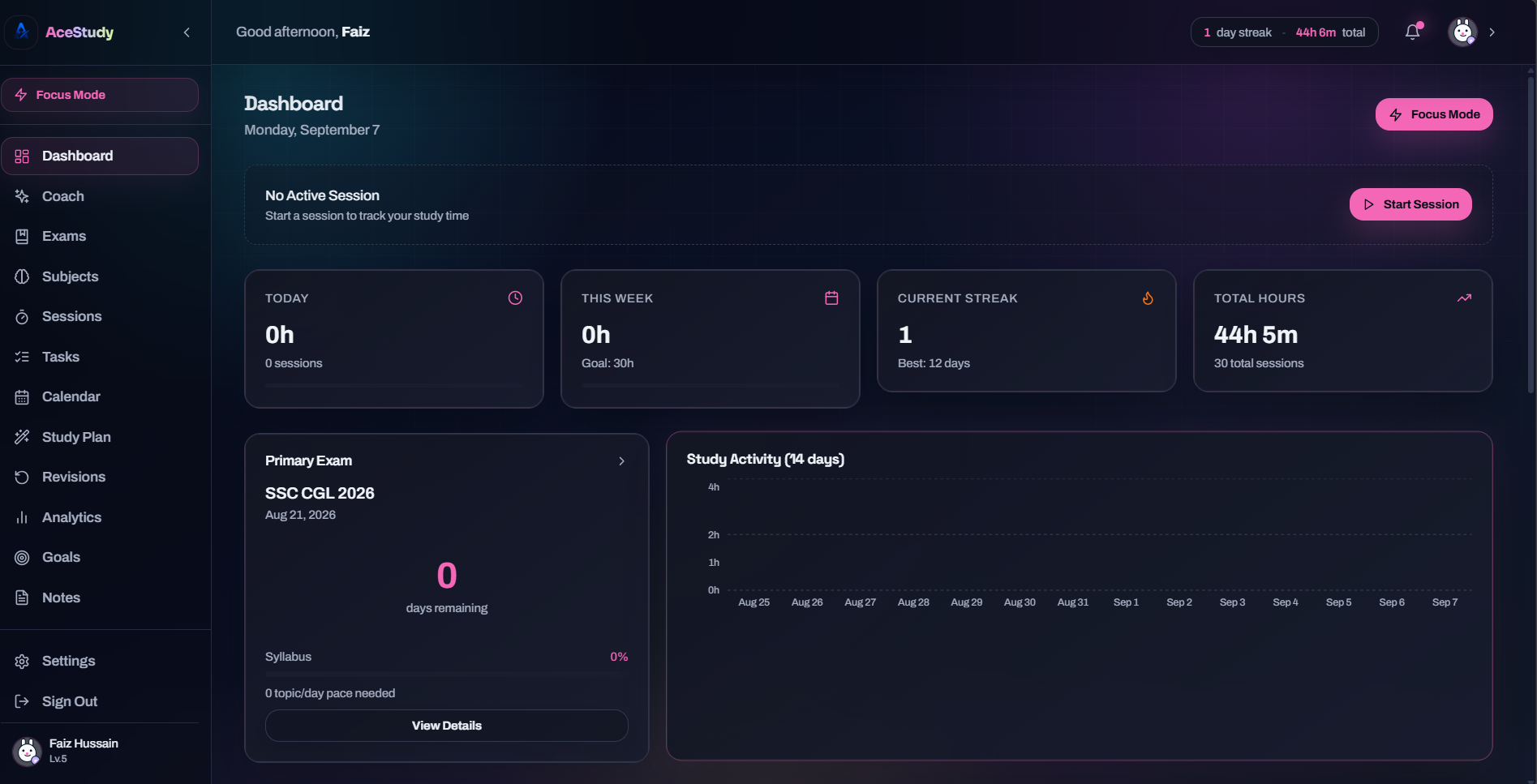This screenshot has width=1537, height=784.
Task: Go to the Dashboard menu item
Action: pyautogui.click(x=100, y=156)
